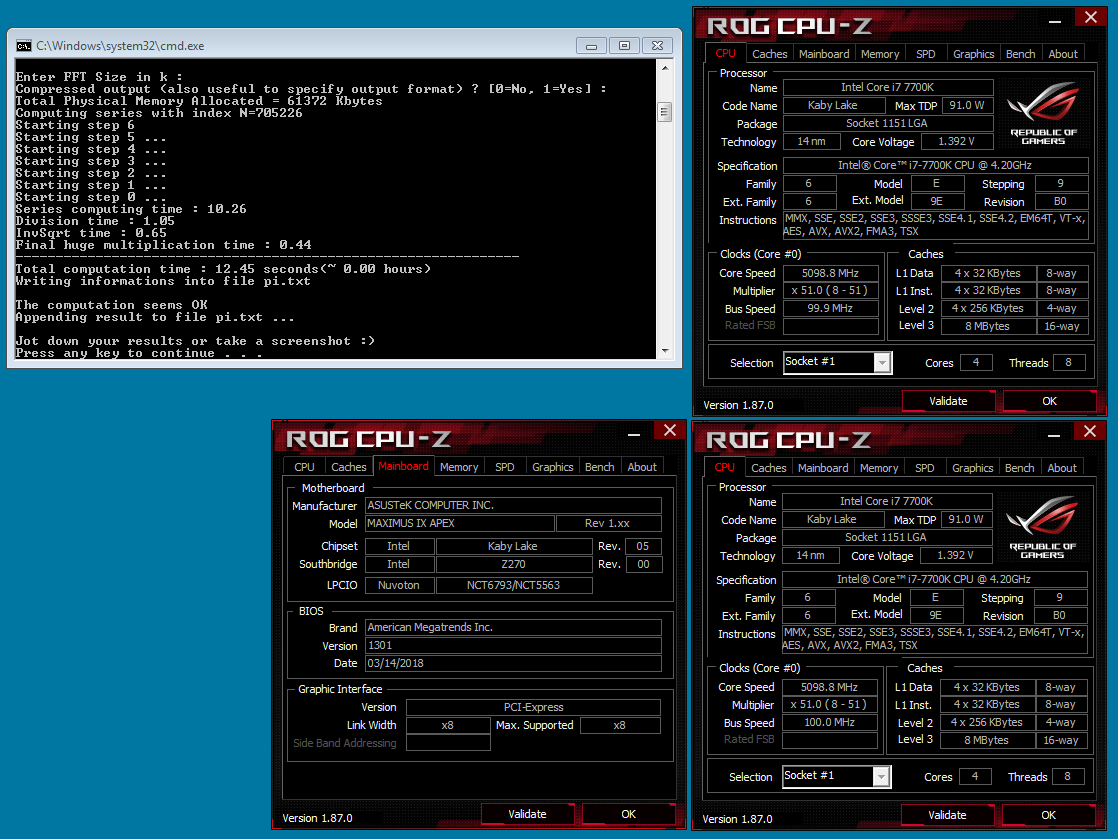This screenshot has width=1118, height=839.
Task: Open Caches tab in Mainboard window
Action: point(349,467)
